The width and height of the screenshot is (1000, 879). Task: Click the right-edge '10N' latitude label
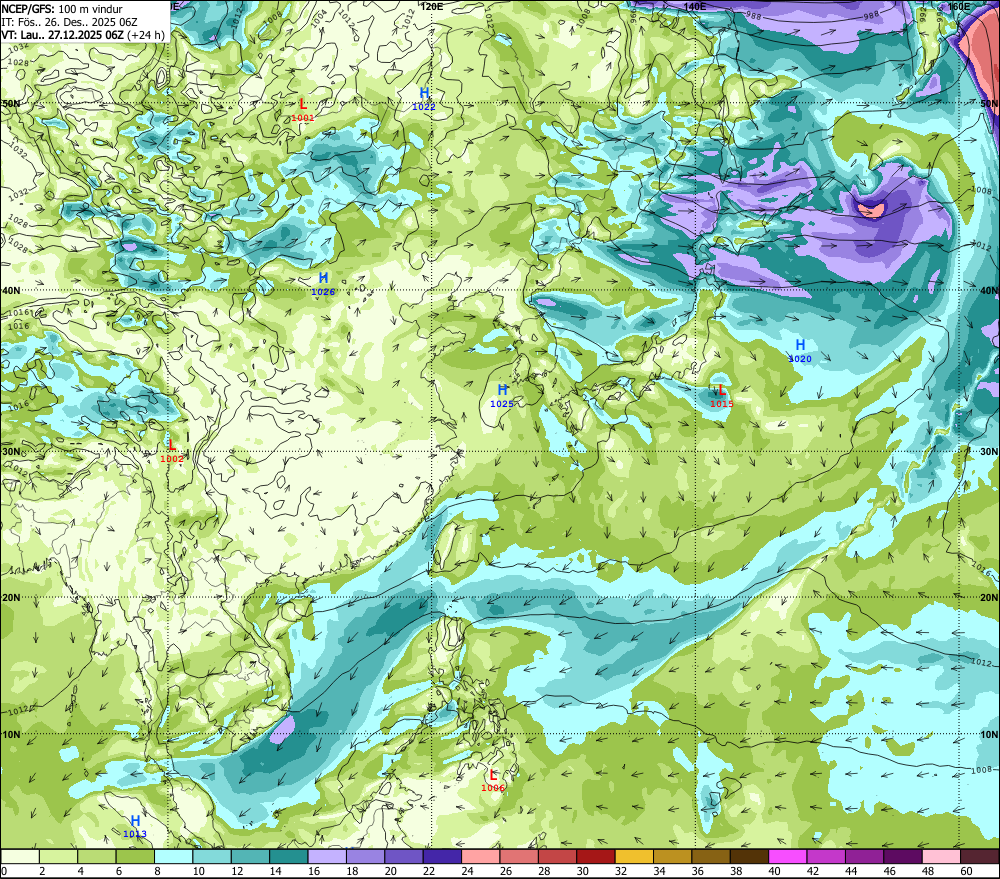click(989, 735)
